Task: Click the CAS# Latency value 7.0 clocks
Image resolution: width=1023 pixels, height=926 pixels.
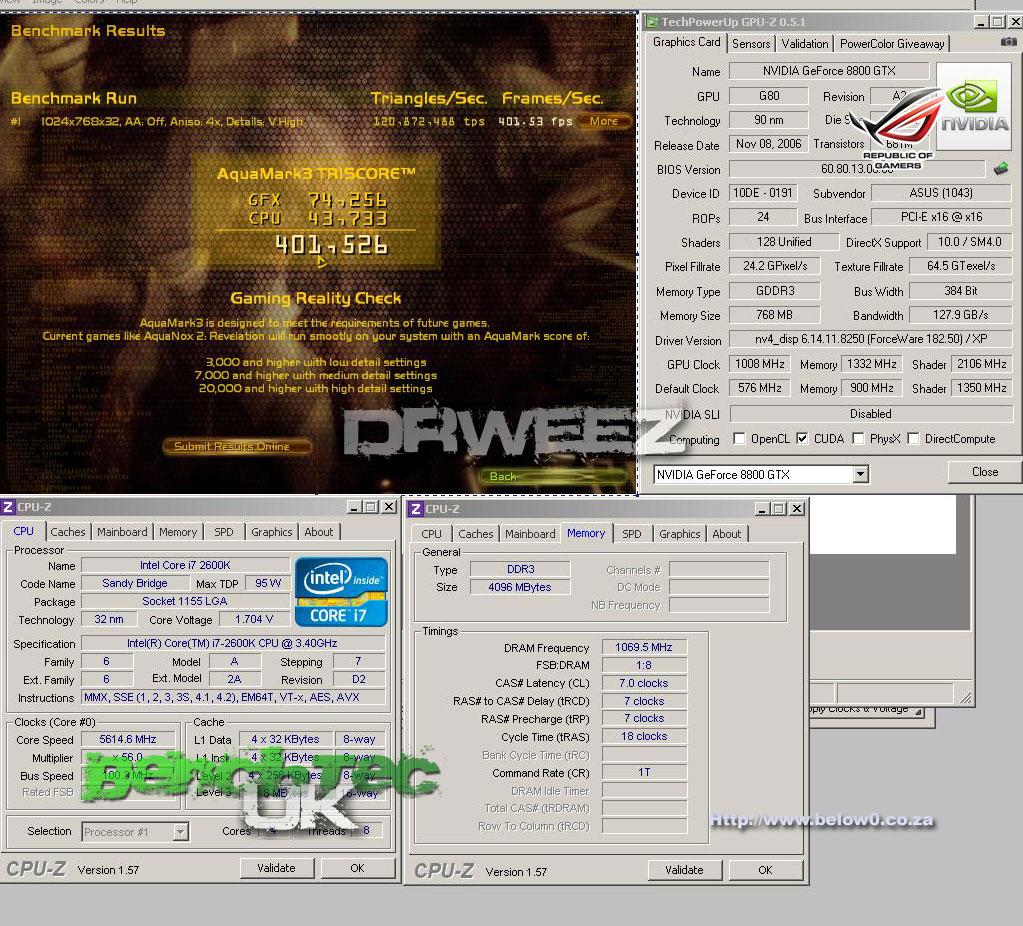Action: tap(643, 683)
